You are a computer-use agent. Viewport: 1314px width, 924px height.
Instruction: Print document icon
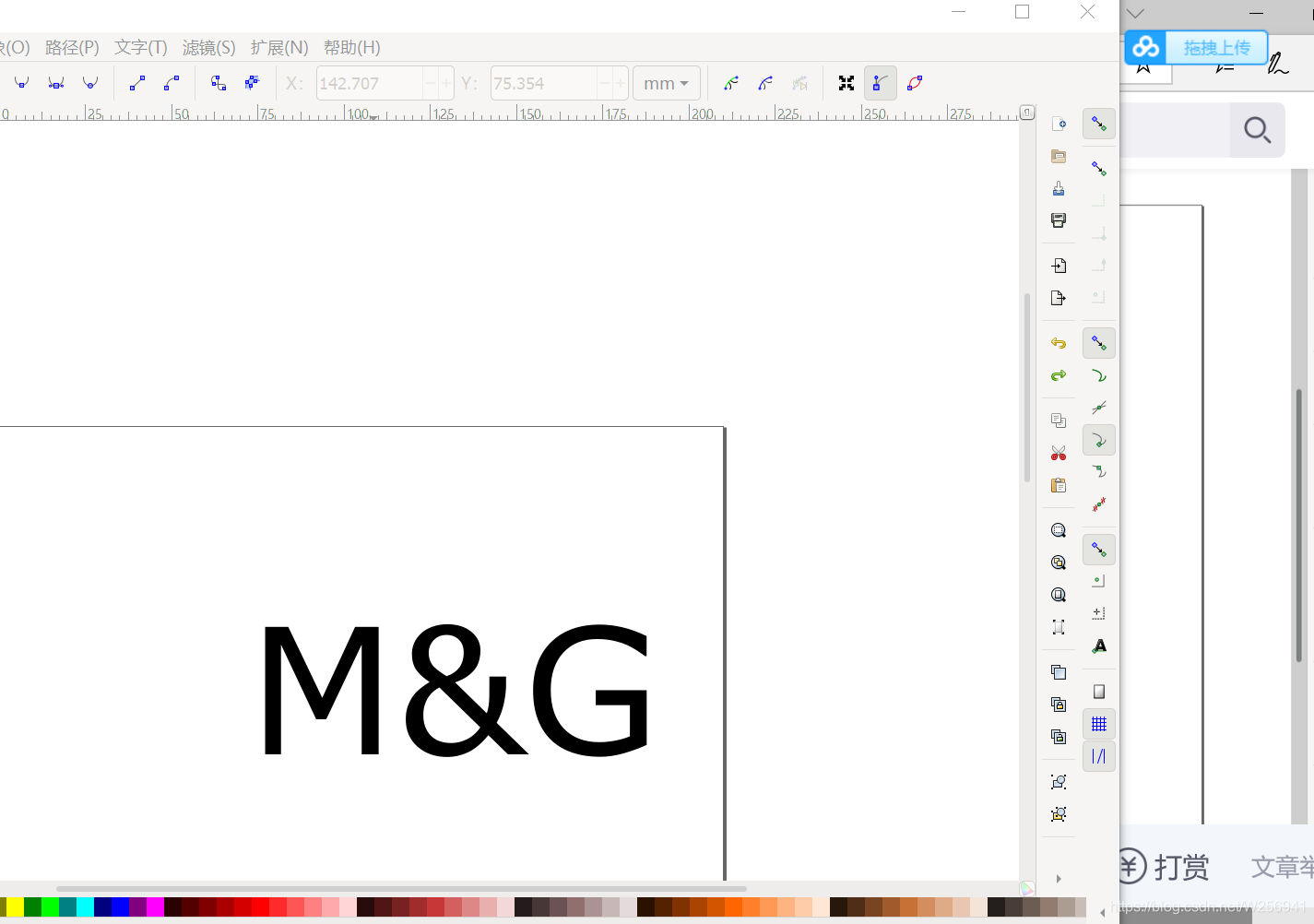(x=1059, y=220)
